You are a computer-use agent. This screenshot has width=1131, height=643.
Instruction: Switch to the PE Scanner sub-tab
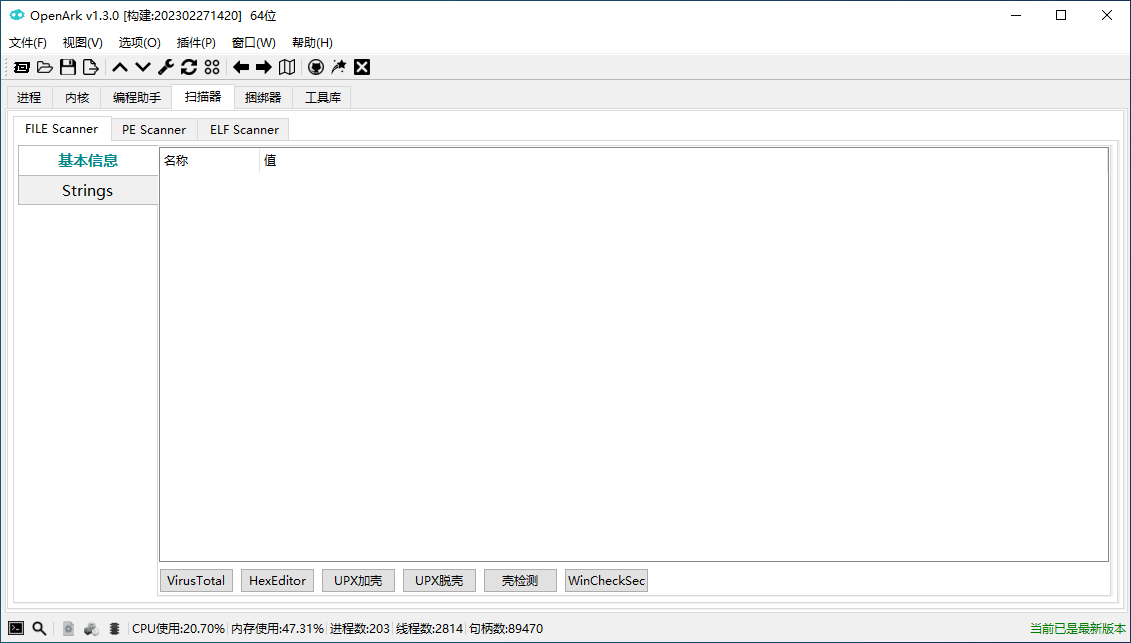[154, 130]
